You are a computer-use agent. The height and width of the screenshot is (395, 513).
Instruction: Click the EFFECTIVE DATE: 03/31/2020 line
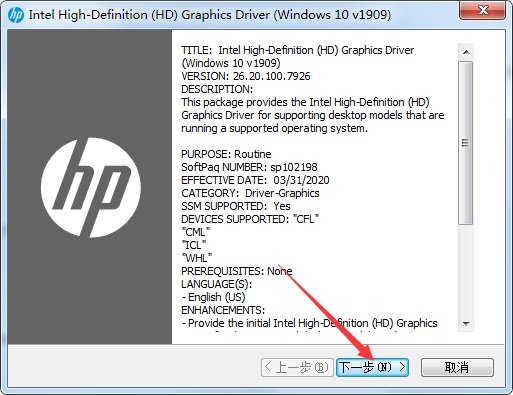tap(255, 180)
